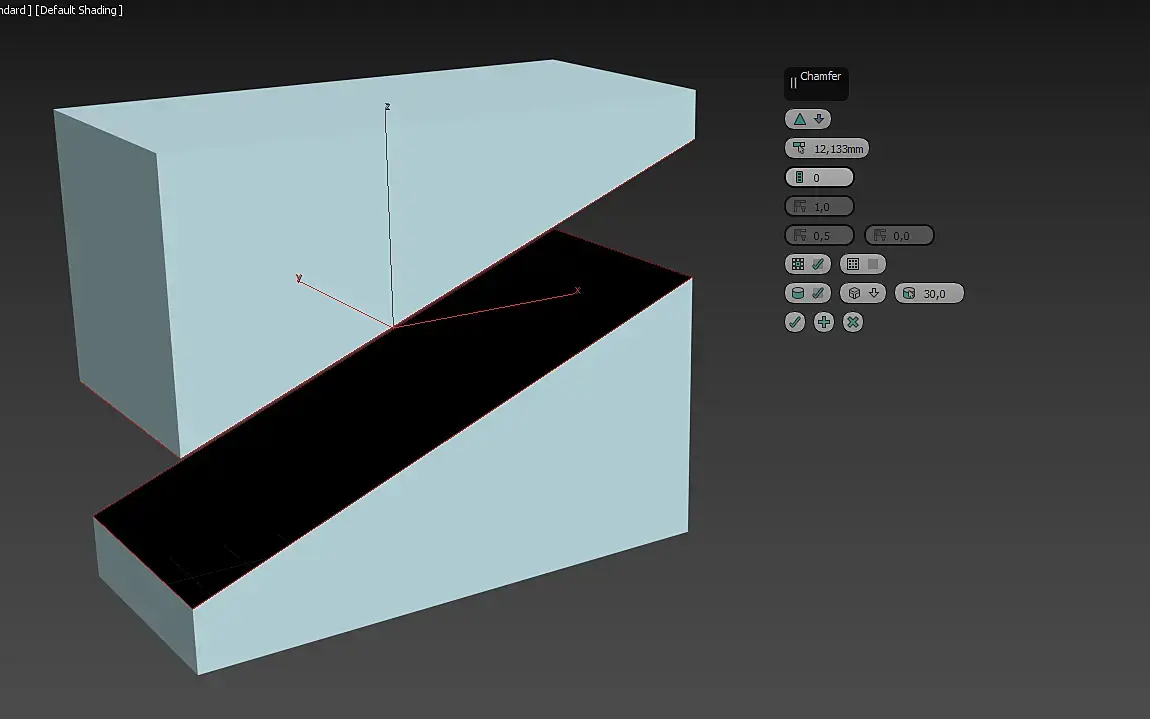
Task: Open the smooth type dropdown with cube icon
Action: (x=862, y=293)
